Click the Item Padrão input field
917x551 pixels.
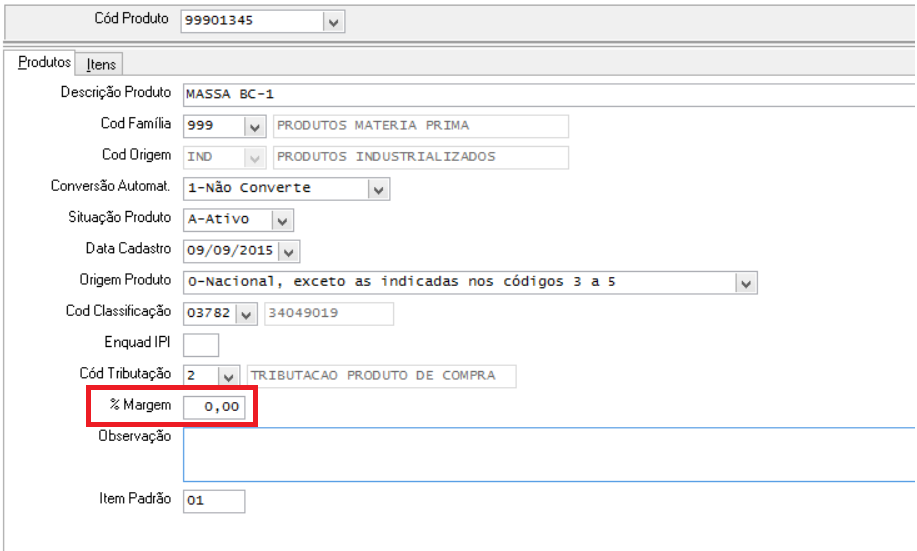214,500
